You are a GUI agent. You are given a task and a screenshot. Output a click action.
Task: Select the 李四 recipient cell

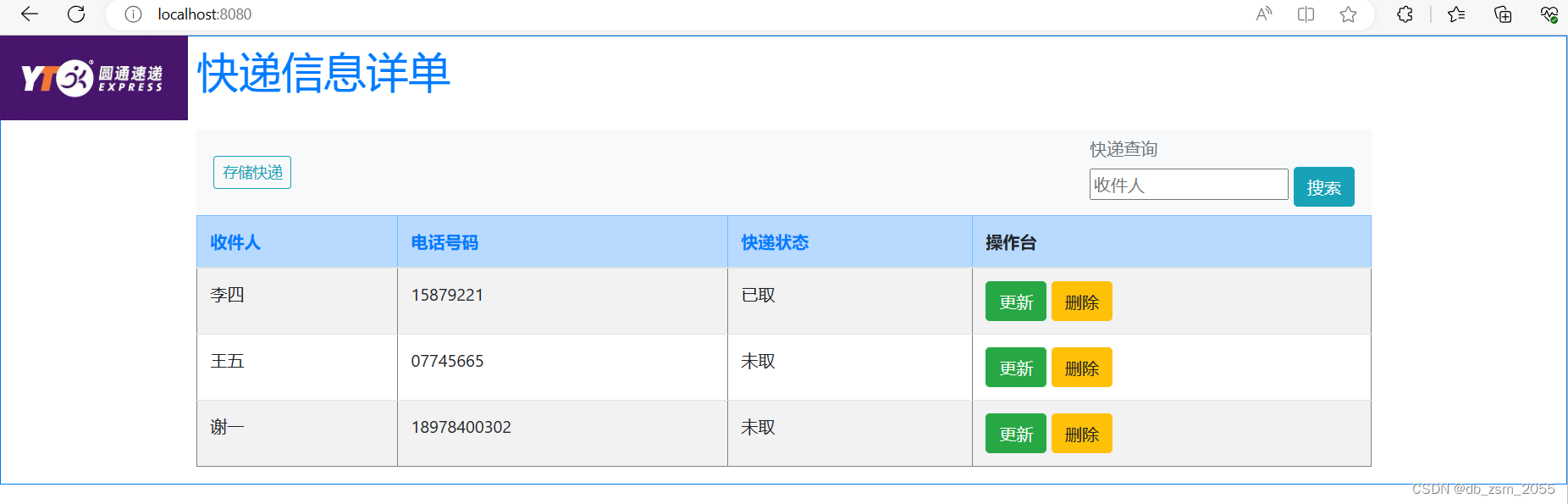coord(297,302)
